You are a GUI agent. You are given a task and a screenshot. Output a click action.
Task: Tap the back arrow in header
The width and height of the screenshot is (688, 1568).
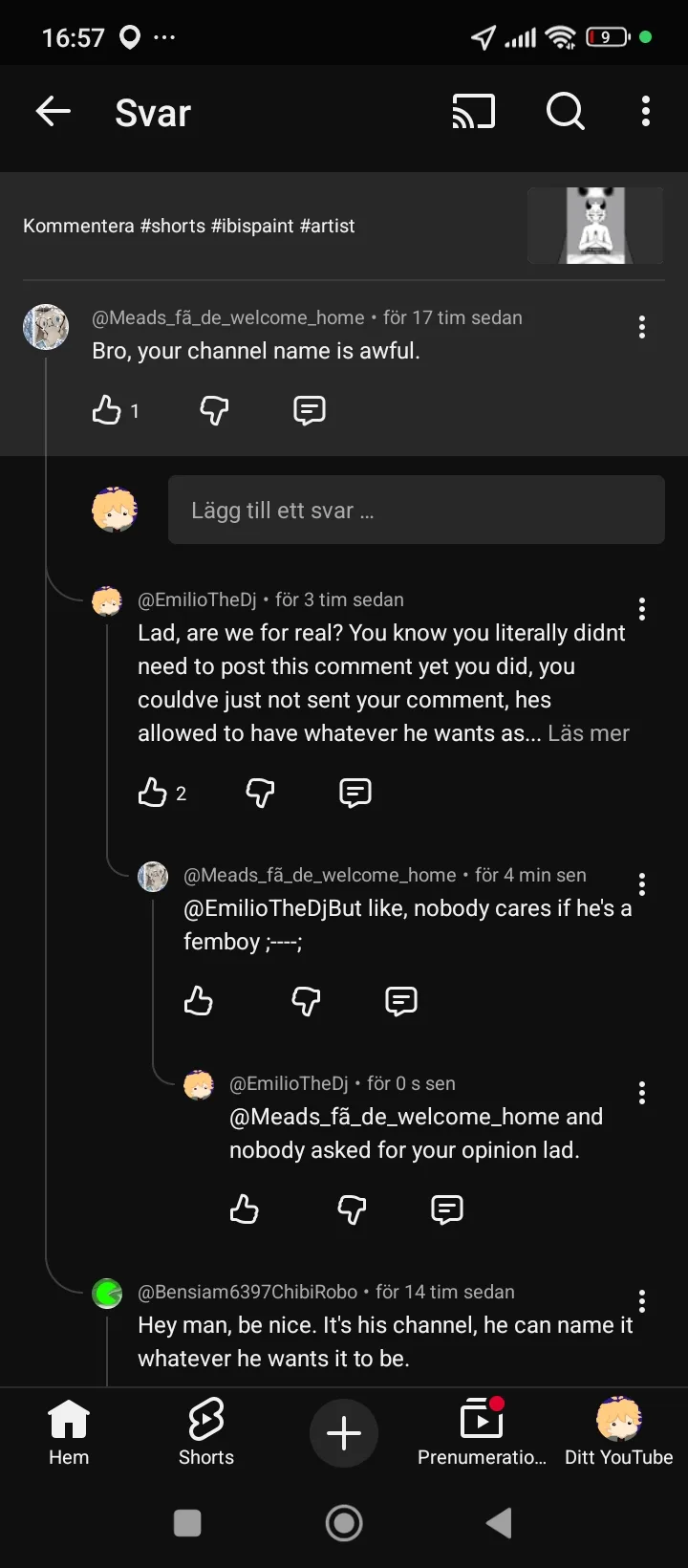tap(54, 112)
